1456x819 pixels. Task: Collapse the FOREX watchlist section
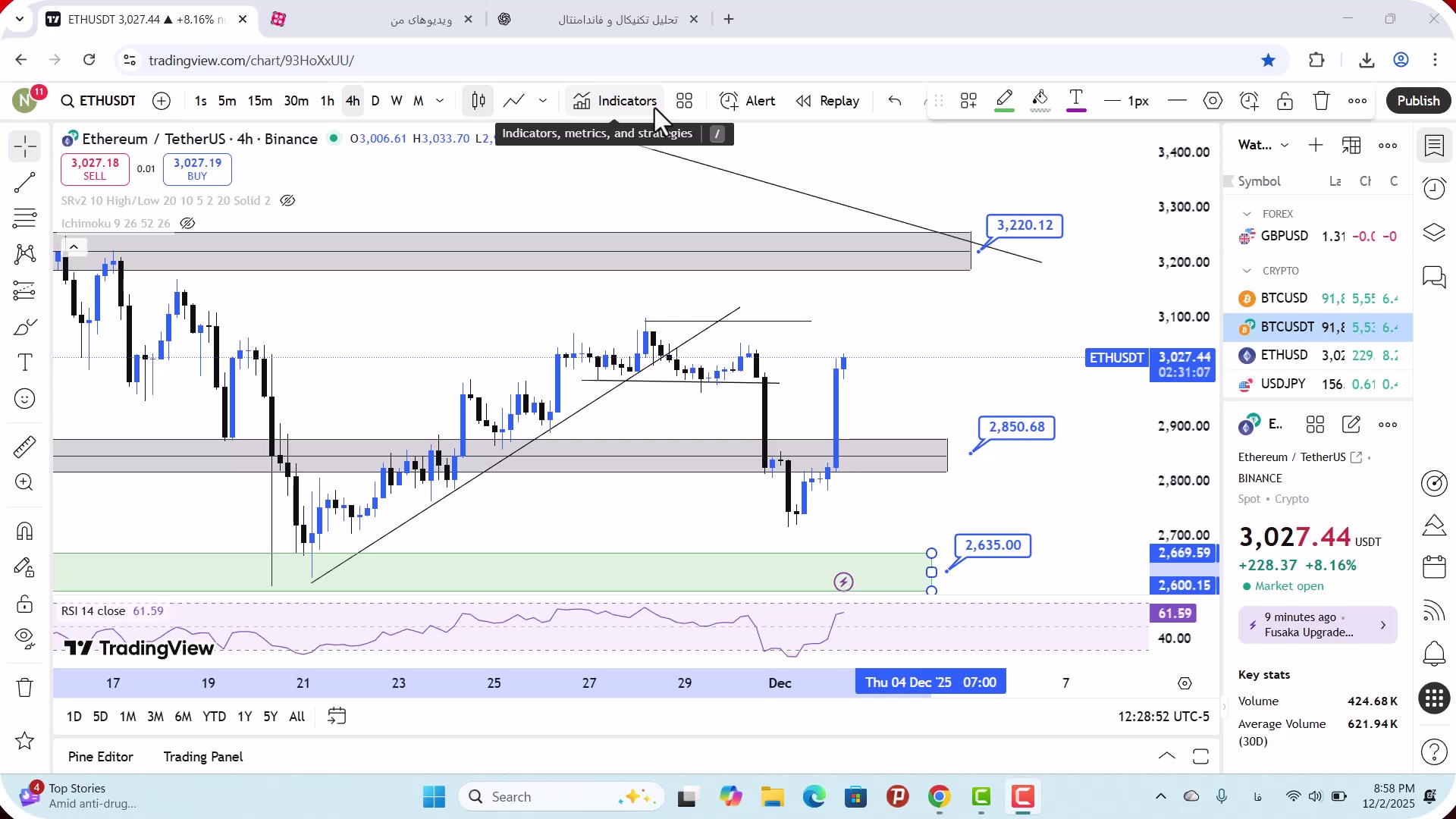1247,214
